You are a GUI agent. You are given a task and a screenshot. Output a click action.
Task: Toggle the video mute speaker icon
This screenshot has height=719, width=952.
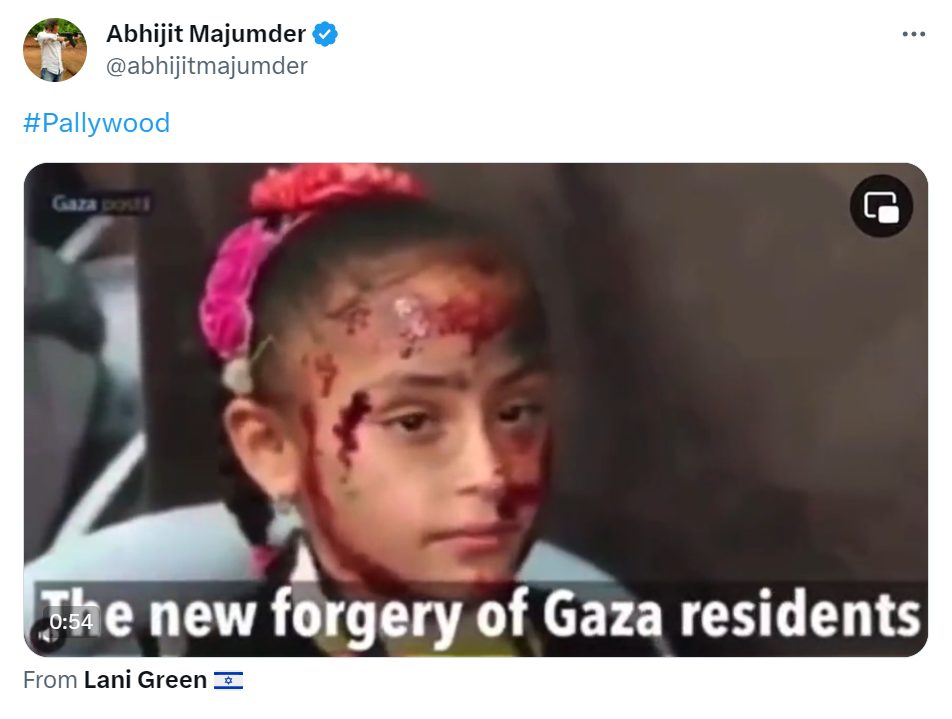pyautogui.click(x=46, y=636)
